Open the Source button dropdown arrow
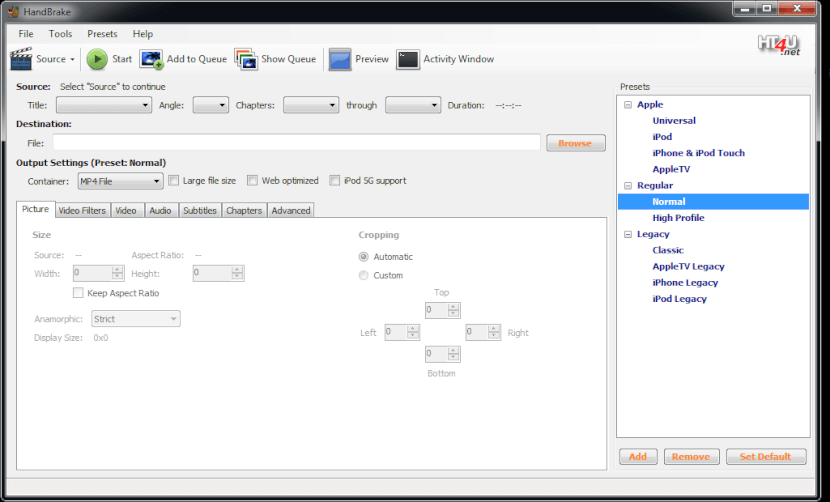The image size is (830, 502). point(73,59)
